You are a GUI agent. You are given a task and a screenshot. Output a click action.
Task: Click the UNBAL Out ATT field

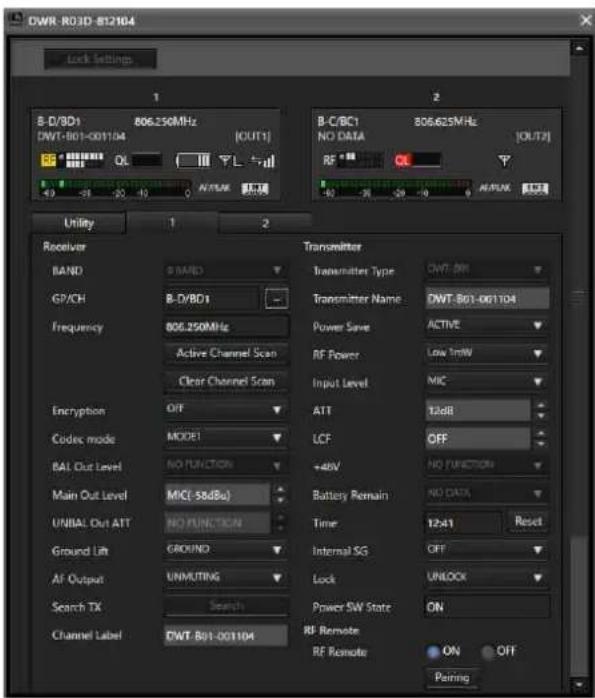pos(217,522)
